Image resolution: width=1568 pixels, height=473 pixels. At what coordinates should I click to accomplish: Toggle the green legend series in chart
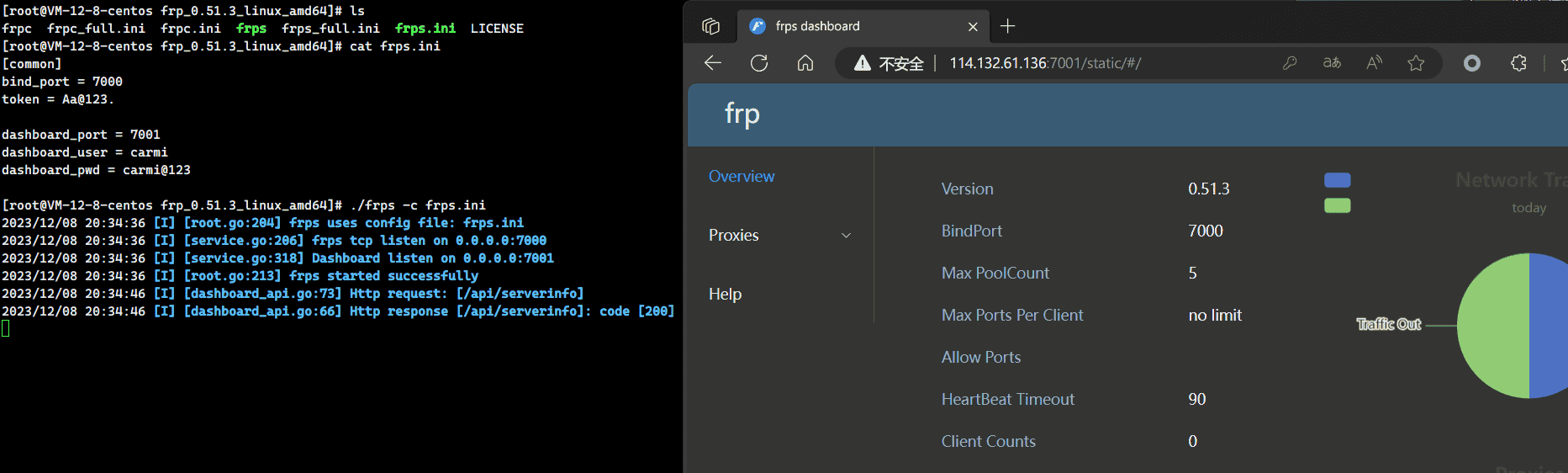pos(1337,205)
